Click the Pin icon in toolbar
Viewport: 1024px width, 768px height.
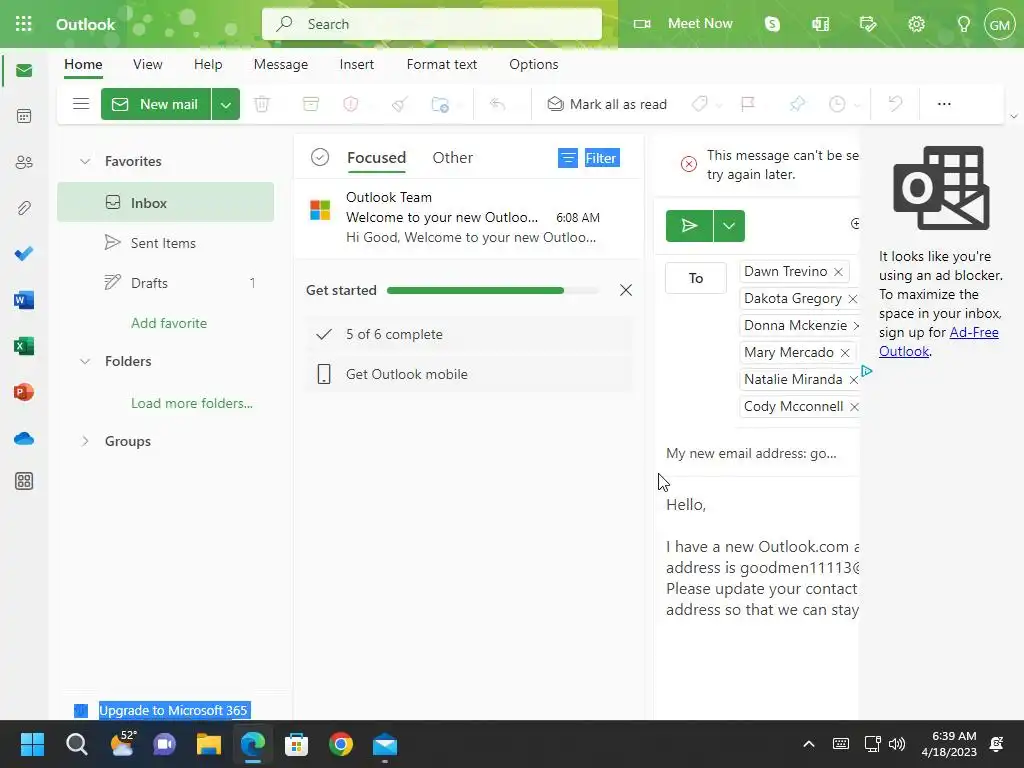(x=797, y=104)
